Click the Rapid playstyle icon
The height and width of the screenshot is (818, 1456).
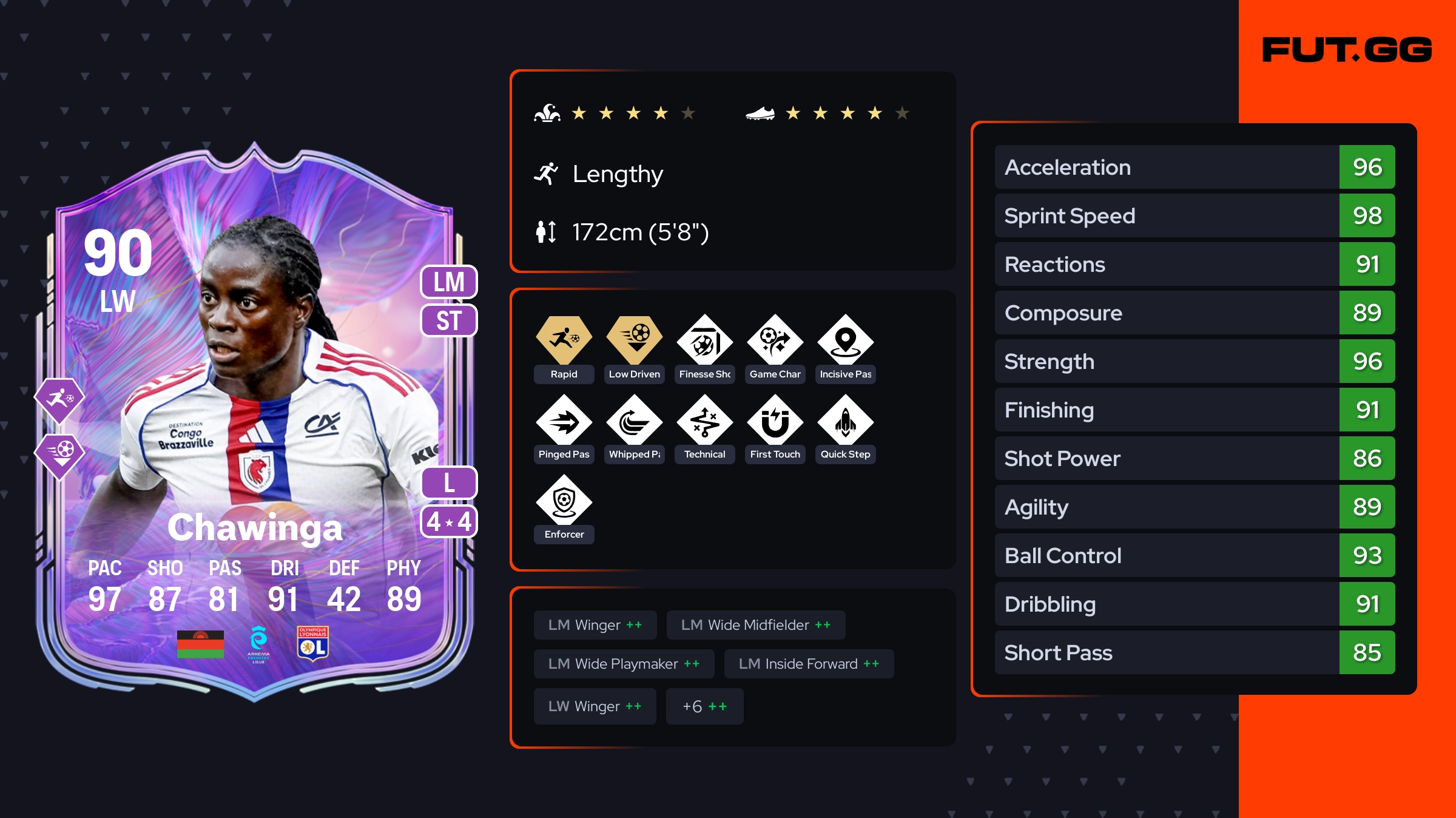click(564, 340)
